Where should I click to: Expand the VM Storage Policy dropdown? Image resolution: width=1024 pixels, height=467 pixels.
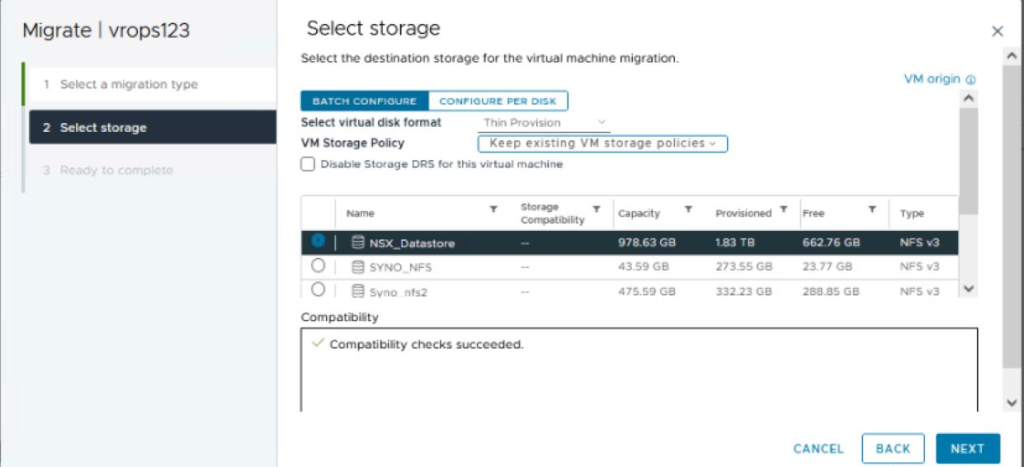[603, 143]
